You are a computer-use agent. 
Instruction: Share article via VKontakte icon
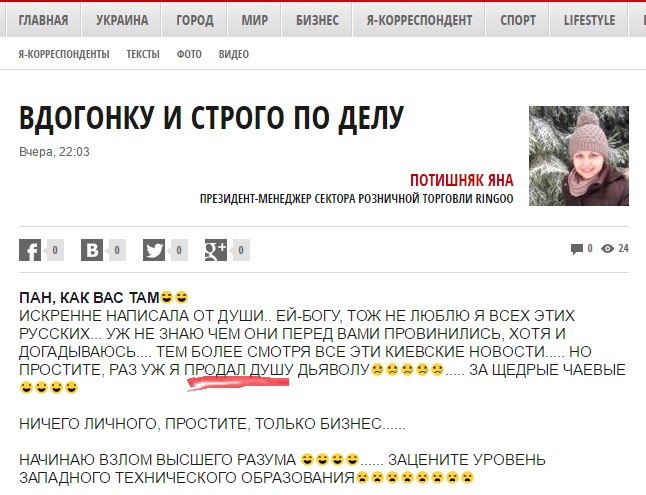[91, 250]
